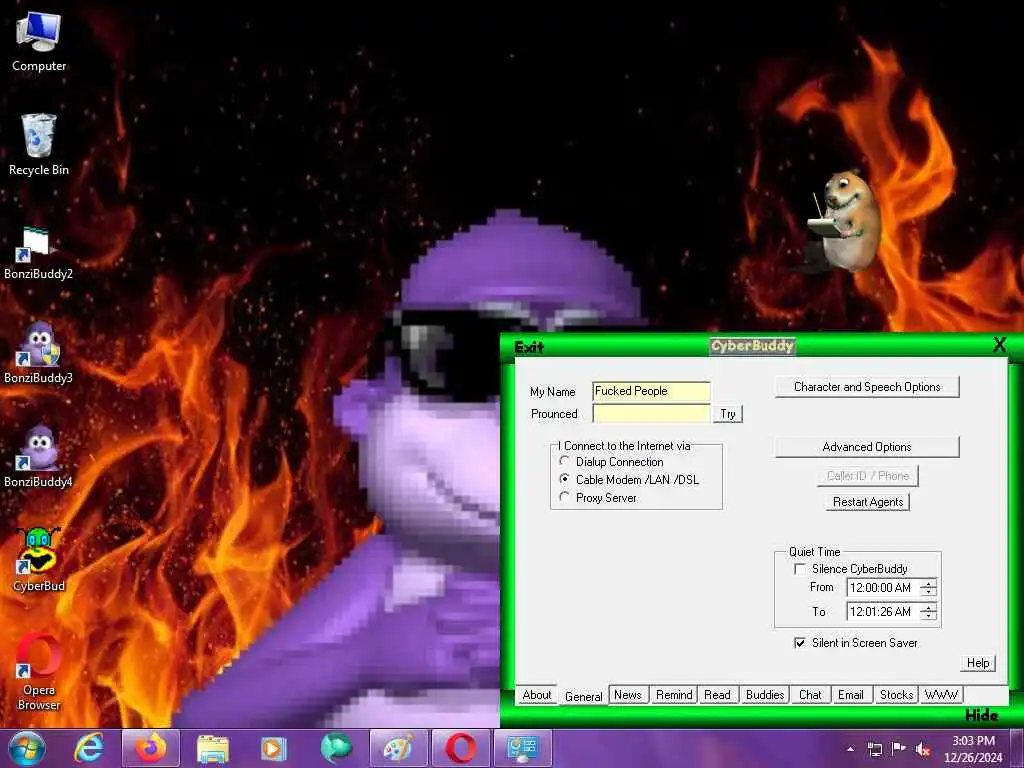Click the Pronounced text field

point(651,413)
